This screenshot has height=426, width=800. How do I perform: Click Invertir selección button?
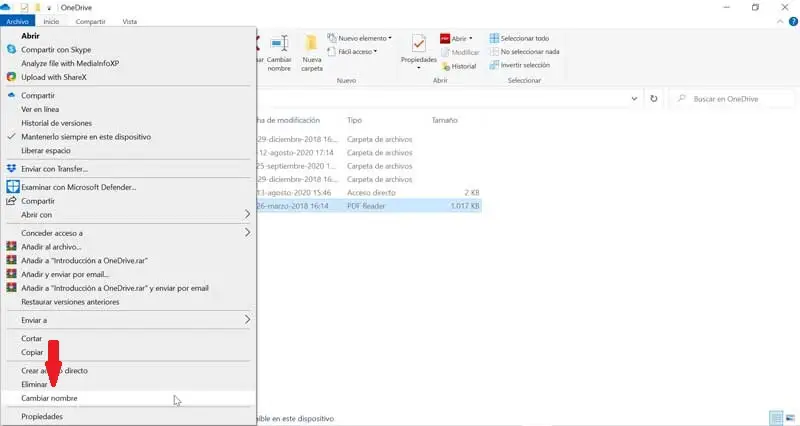(x=519, y=65)
